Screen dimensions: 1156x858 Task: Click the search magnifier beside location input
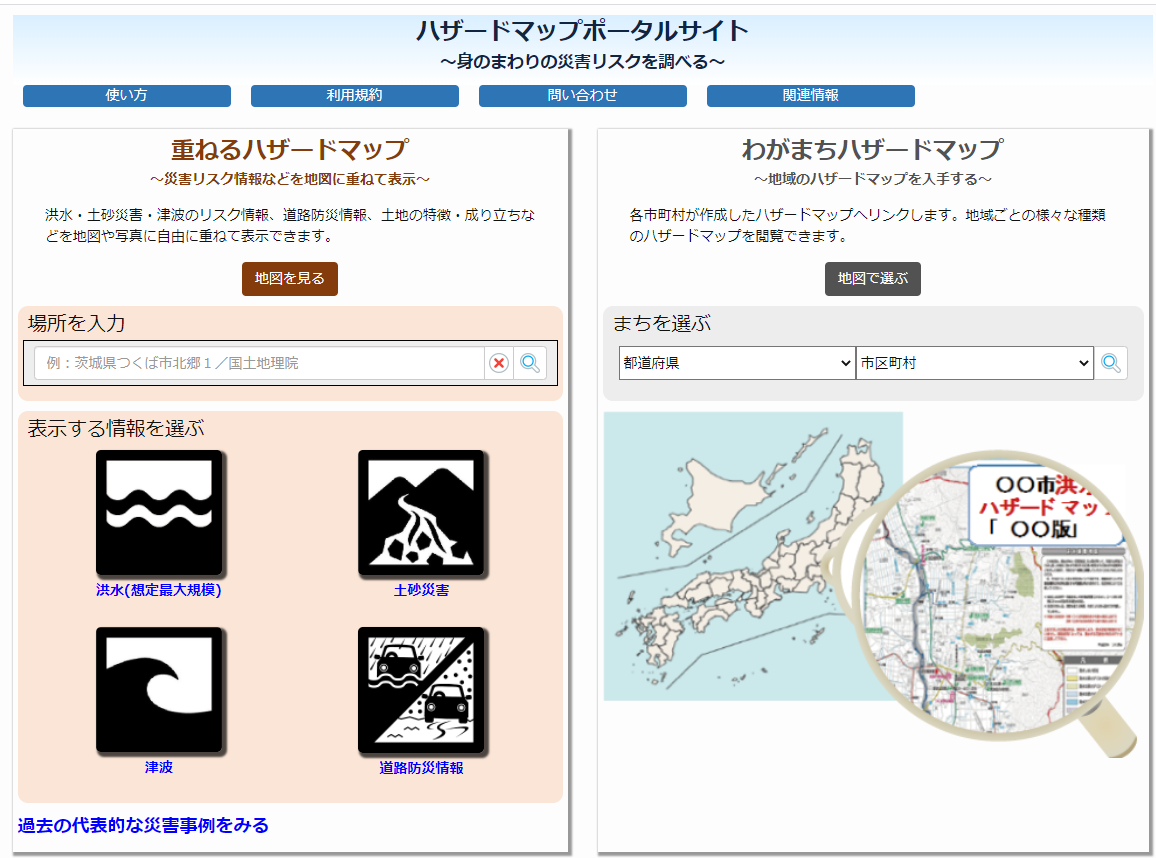[530, 363]
